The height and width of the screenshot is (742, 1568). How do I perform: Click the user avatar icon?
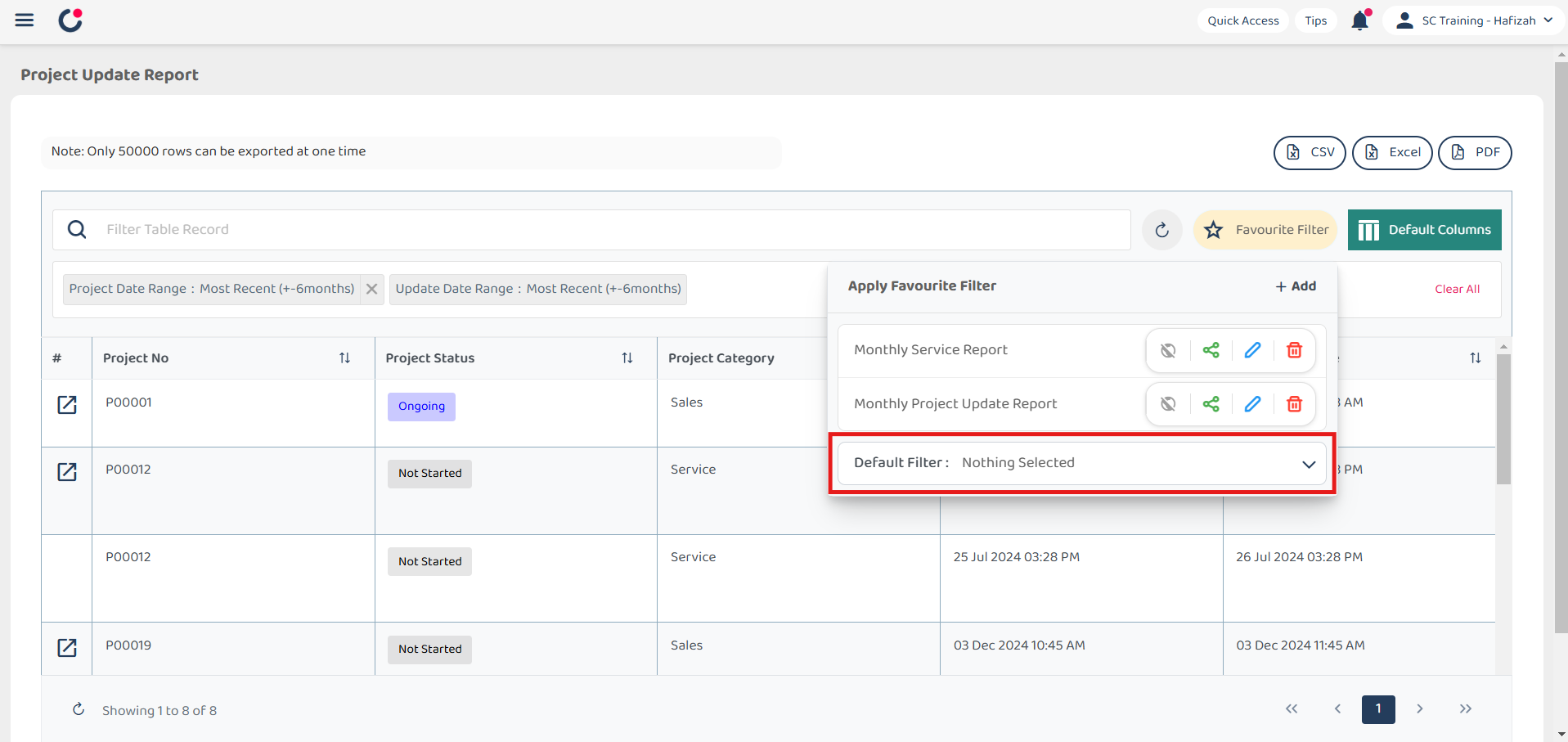pyautogui.click(x=1404, y=20)
